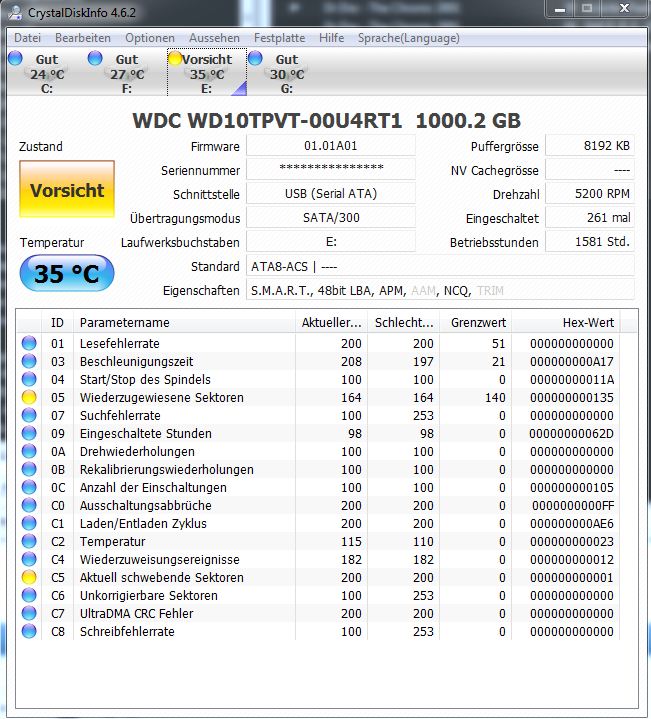
Task: Click the Drehzahl value 5200 RPM
Action: click(x=590, y=194)
